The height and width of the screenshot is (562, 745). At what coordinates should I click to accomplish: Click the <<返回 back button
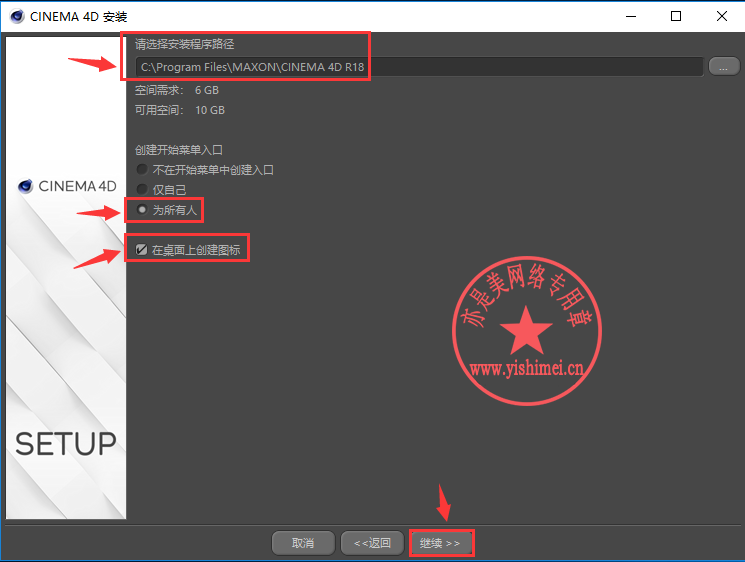pos(372,543)
